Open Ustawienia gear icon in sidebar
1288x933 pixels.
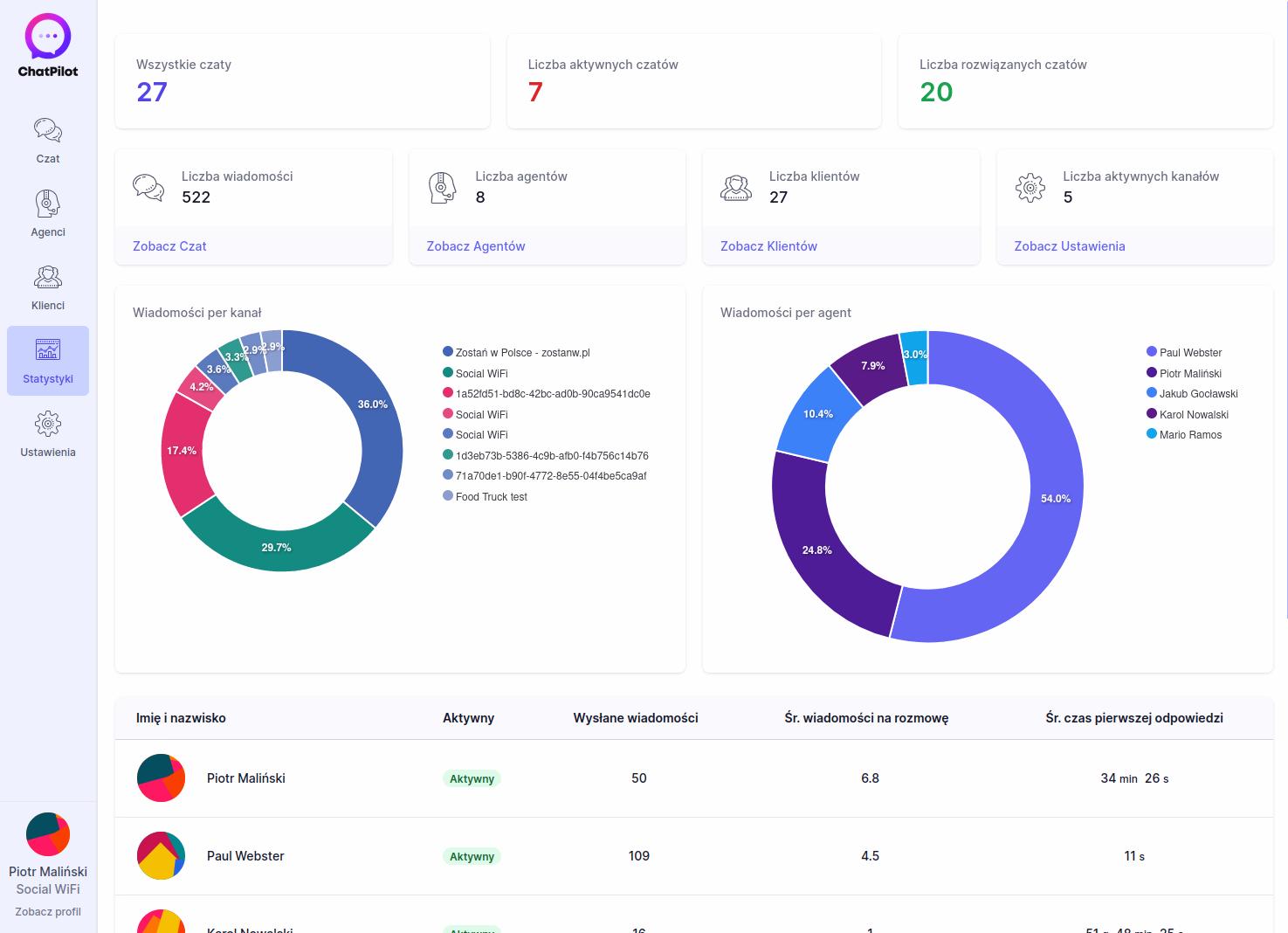48,425
